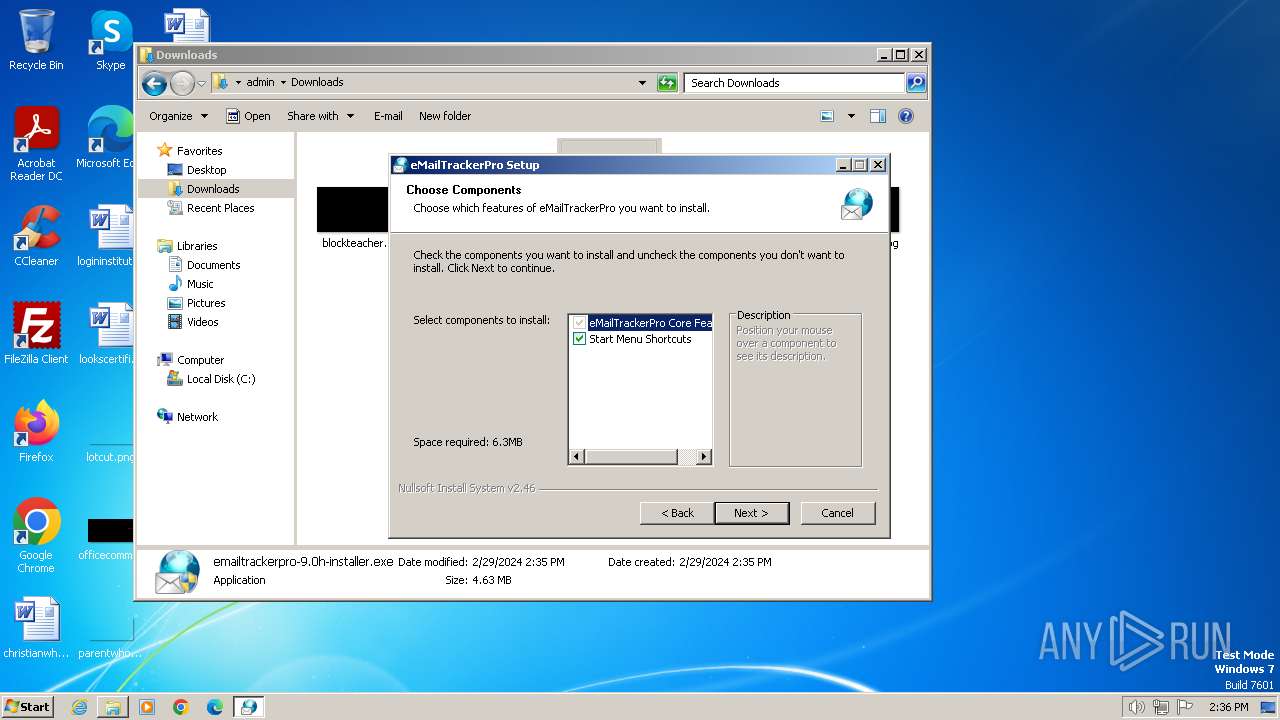
Task: Open the recent pages dropdown arrow
Action: [202, 83]
